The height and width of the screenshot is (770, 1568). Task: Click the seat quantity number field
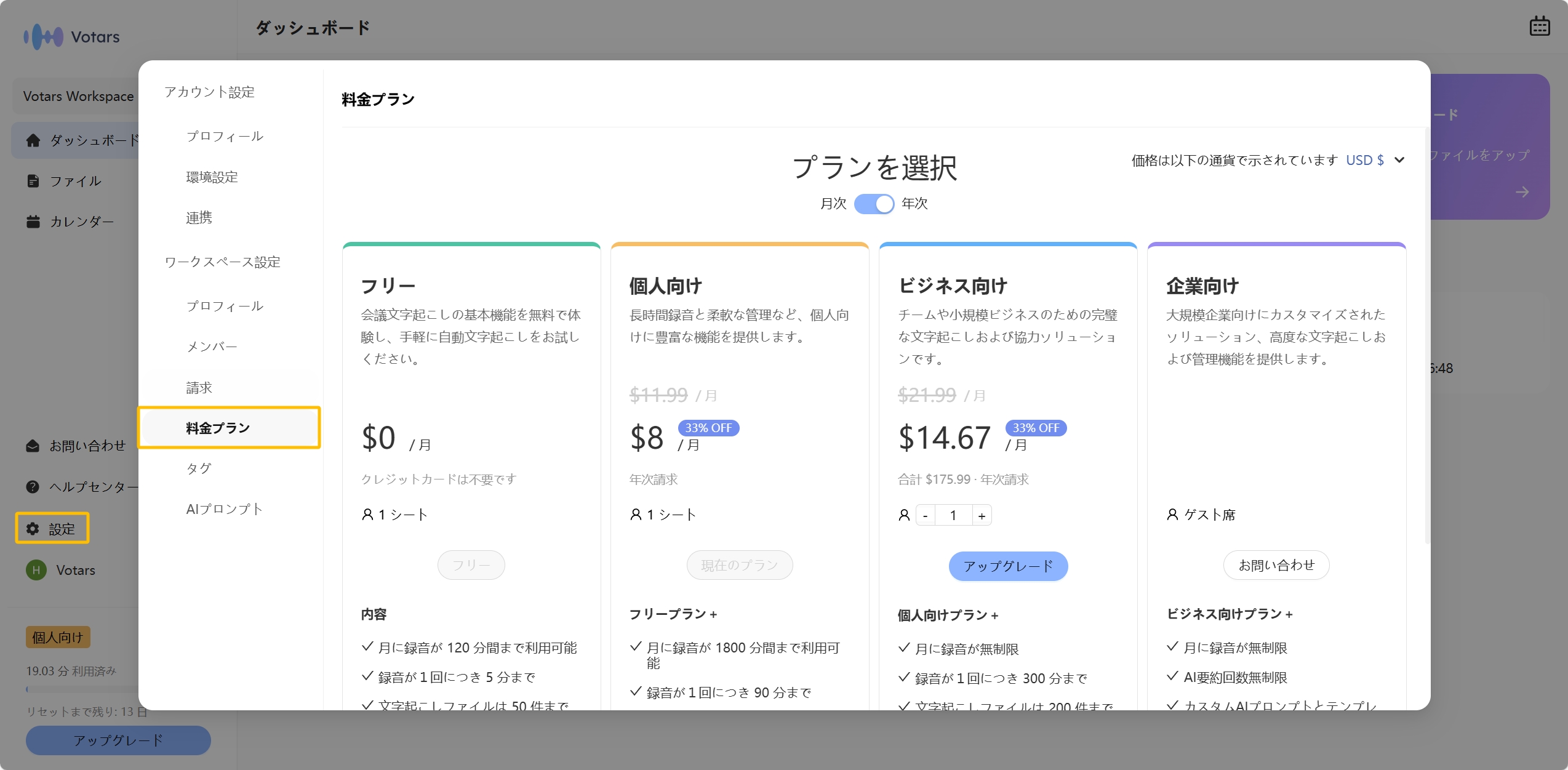pyautogui.click(x=953, y=515)
